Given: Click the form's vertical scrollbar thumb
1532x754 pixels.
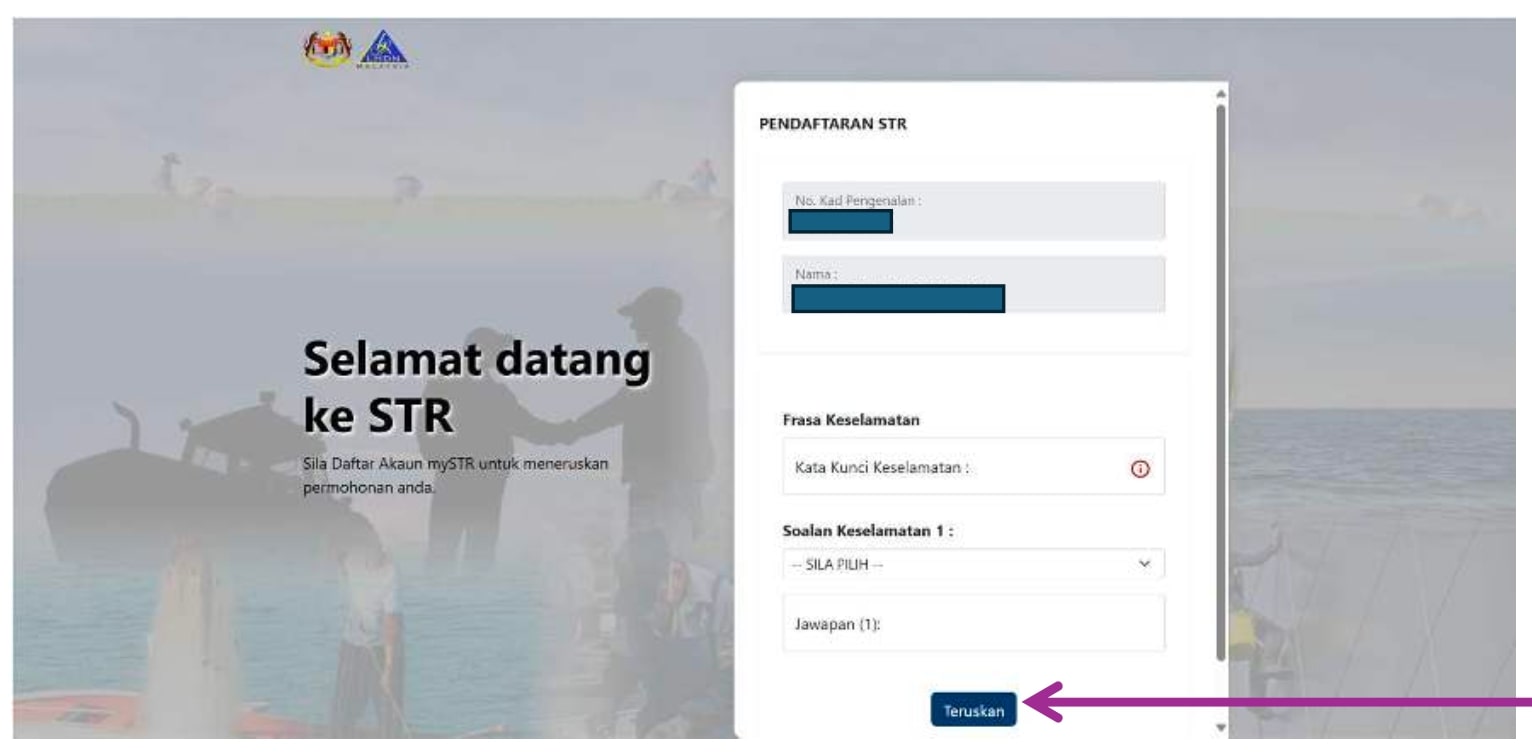Looking at the screenshot, I should pos(1218,380).
